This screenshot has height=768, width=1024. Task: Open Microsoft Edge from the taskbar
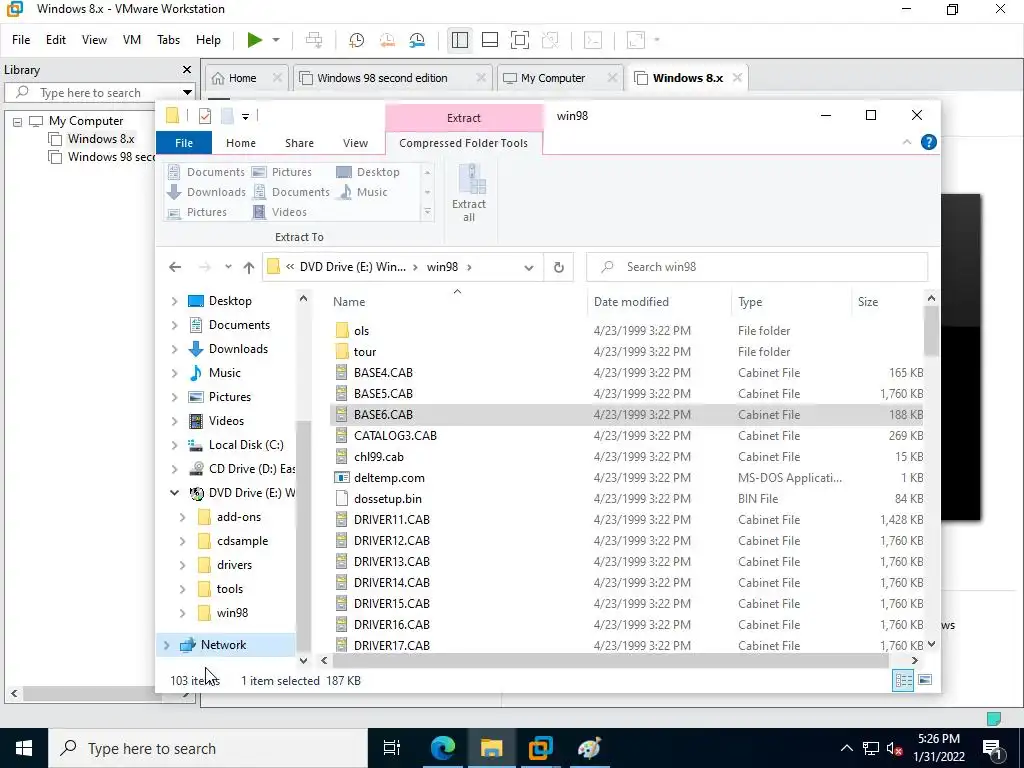(x=442, y=748)
